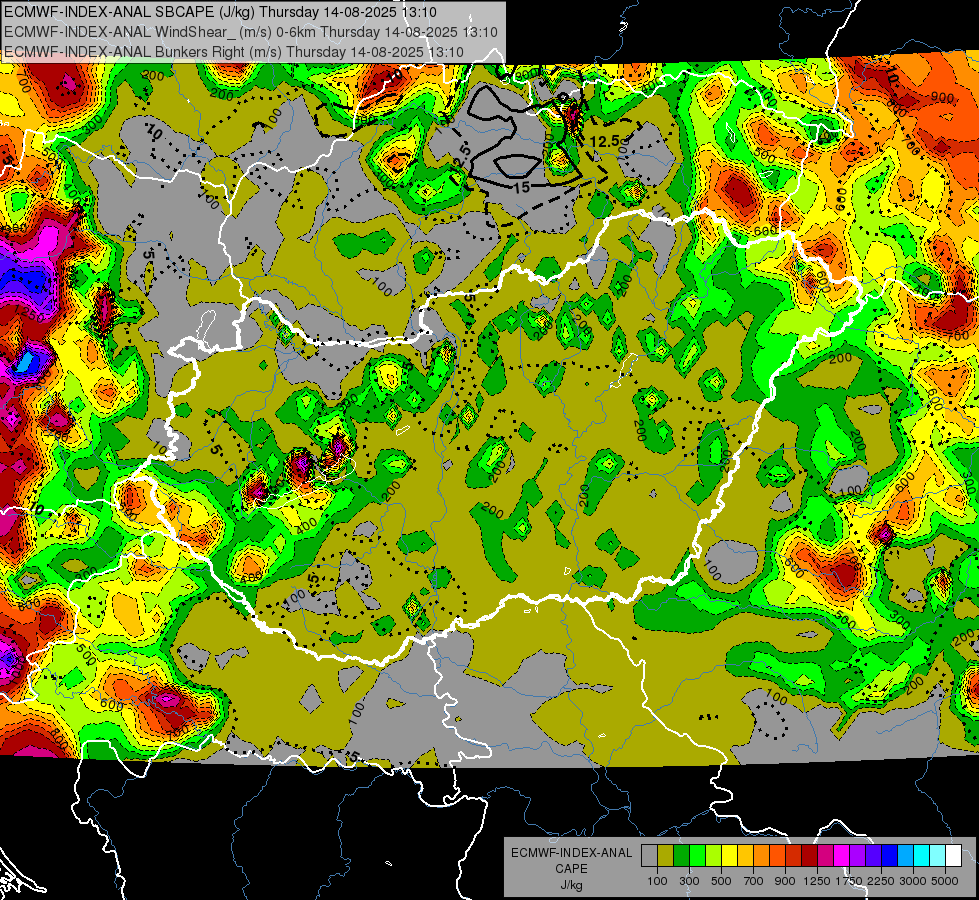979x900 pixels.
Task: Click the legend value 3000
Action: [x=913, y=881]
